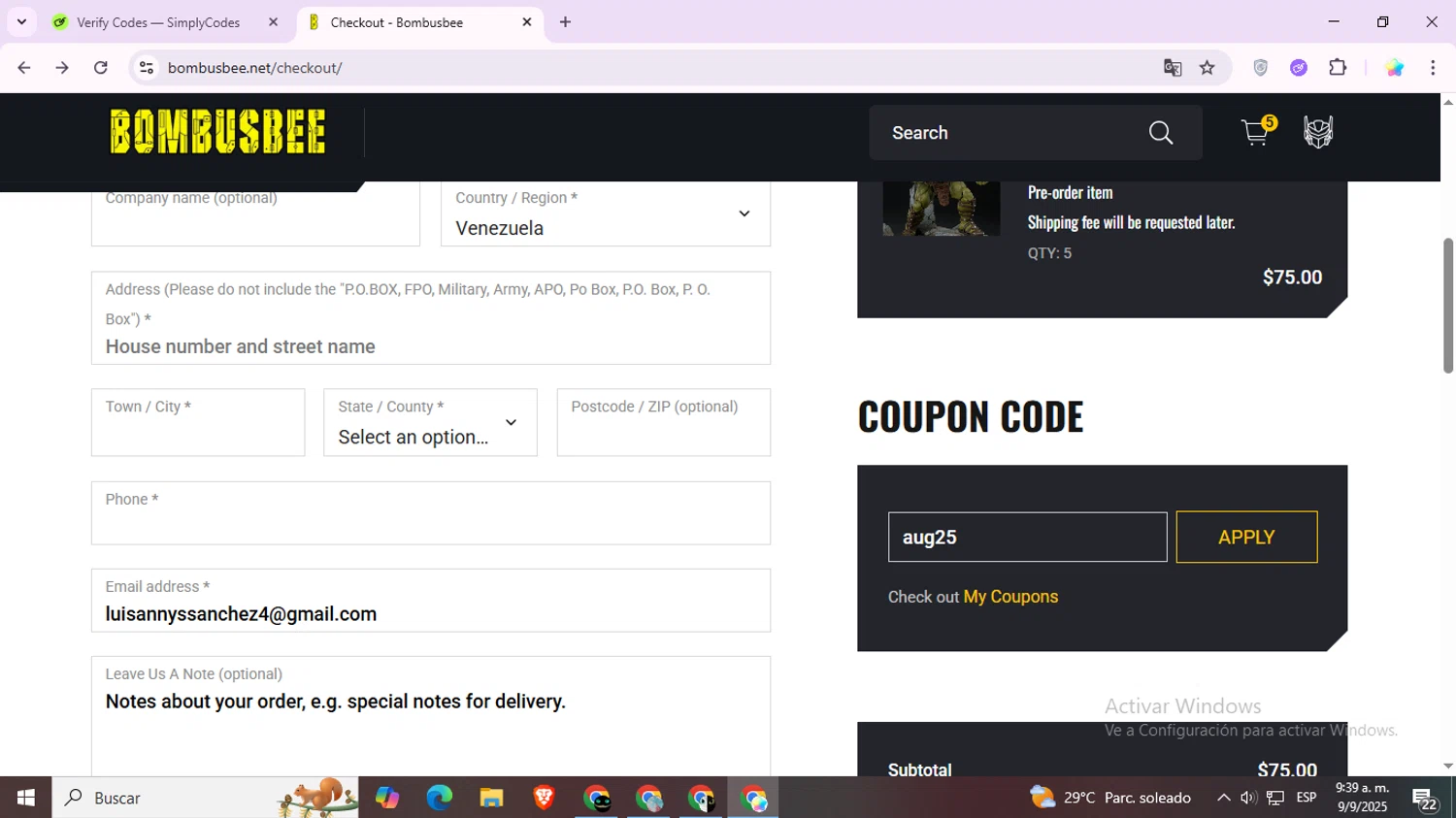Open the State / County dropdown

(430, 422)
